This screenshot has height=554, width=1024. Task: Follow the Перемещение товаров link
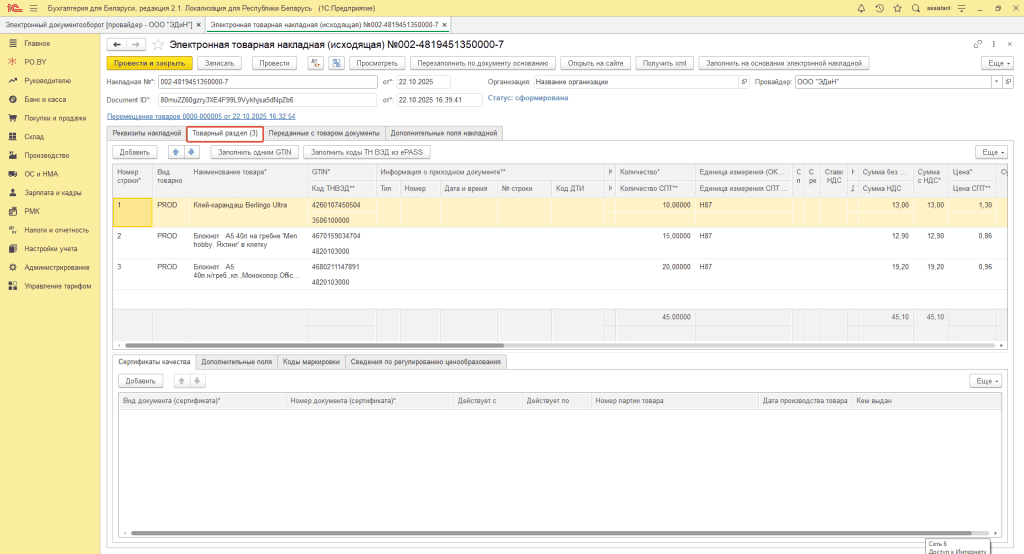(200, 116)
